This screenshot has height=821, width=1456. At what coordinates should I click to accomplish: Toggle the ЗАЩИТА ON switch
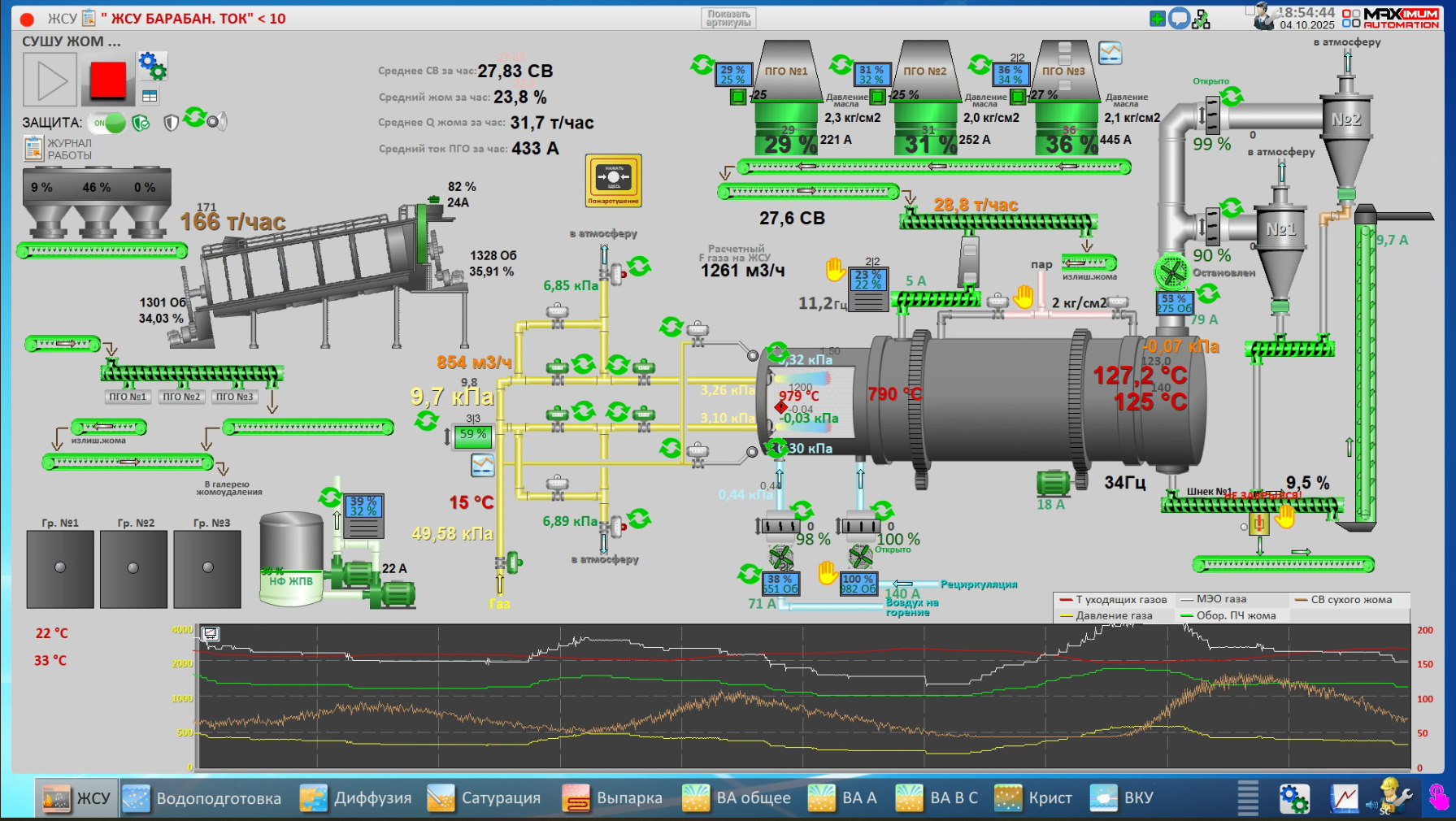(x=108, y=123)
